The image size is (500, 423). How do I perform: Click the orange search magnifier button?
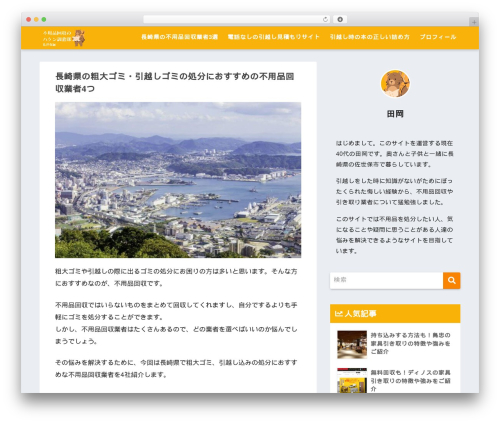click(x=452, y=280)
